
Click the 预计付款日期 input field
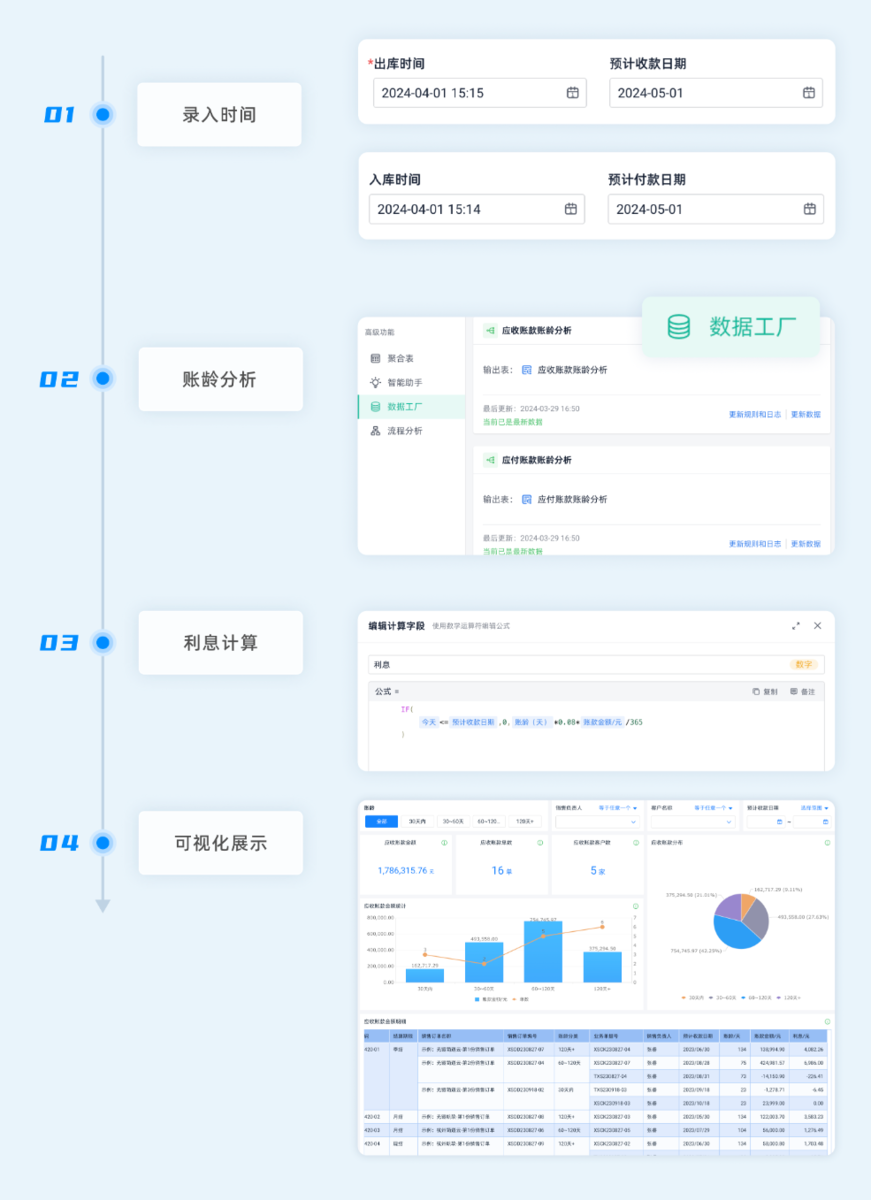tap(716, 209)
